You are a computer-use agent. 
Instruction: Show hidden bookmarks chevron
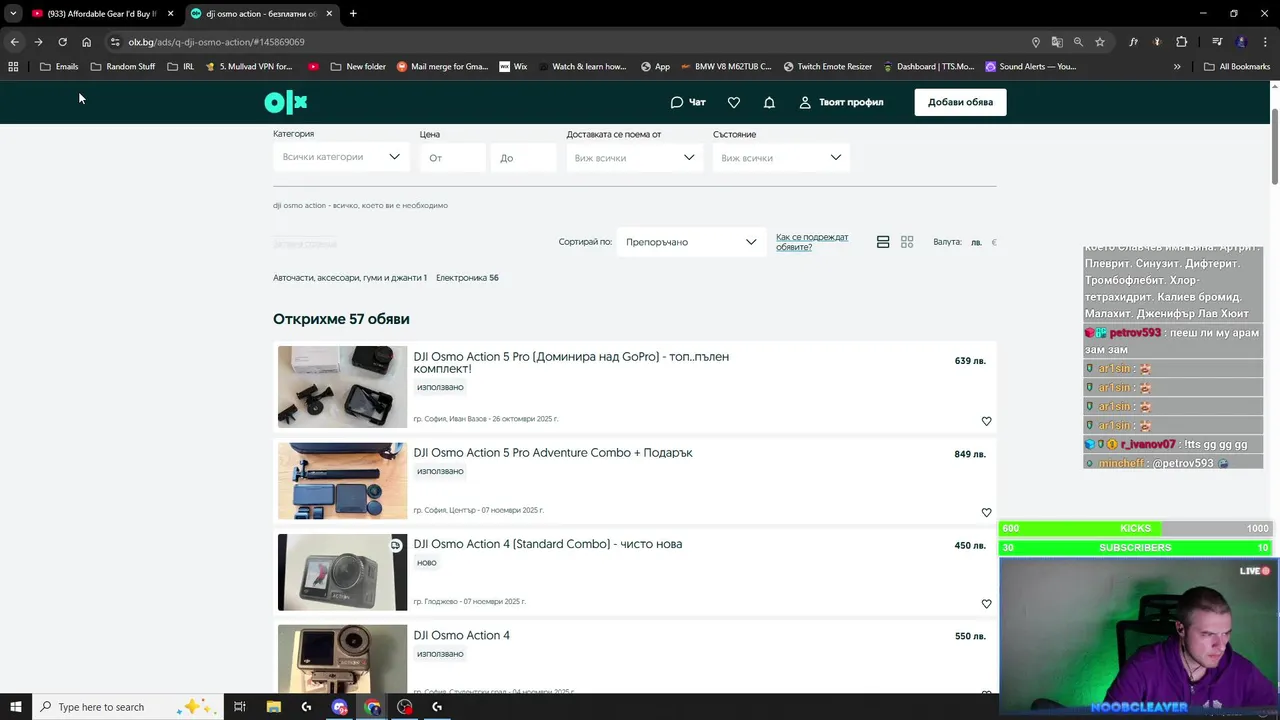point(1177,67)
